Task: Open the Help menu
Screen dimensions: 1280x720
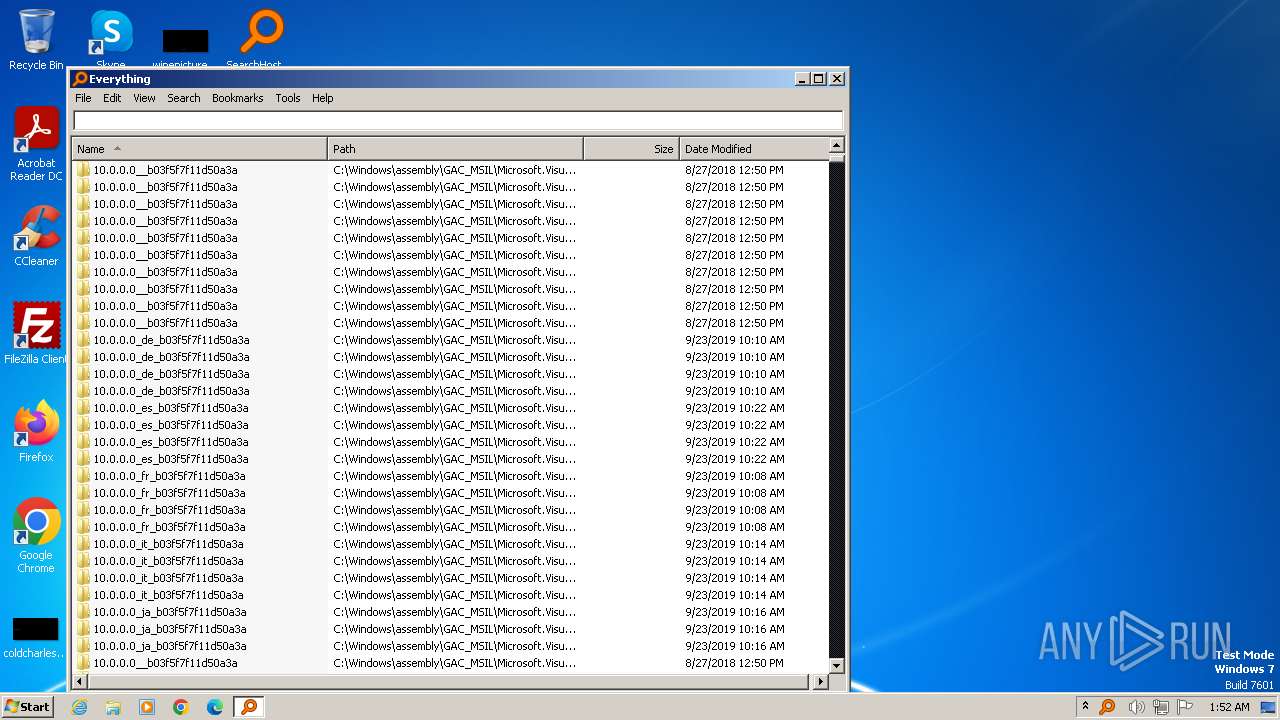Action: [322, 98]
